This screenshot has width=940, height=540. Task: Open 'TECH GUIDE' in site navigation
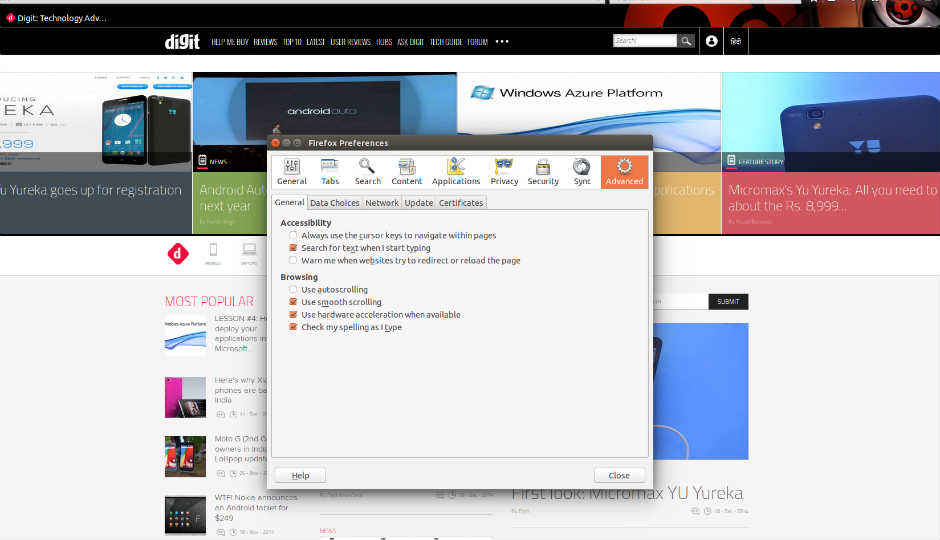(x=446, y=42)
